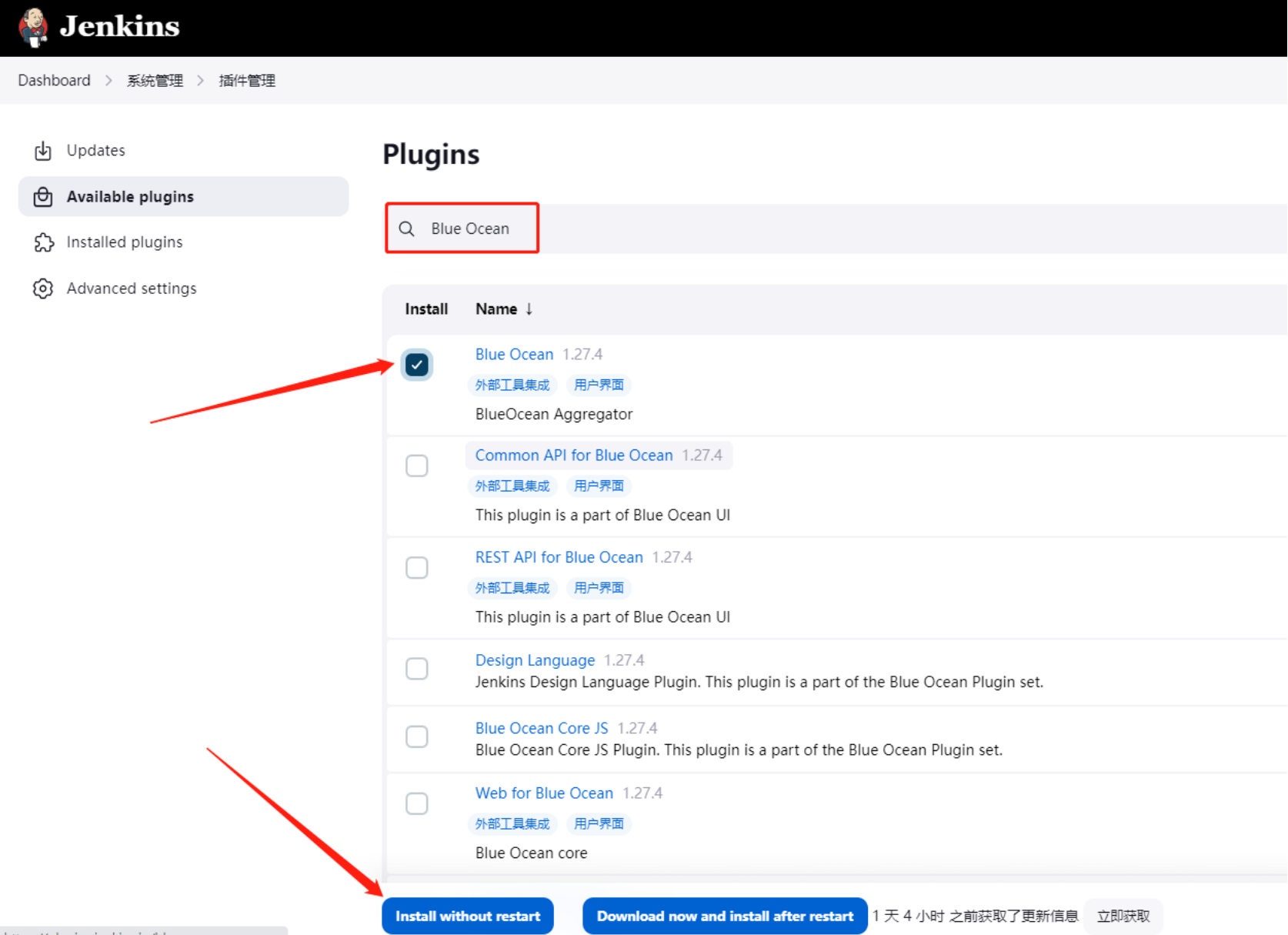Click the Plugins page heading
This screenshot has height=935, width=1288.
[x=432, y=155]
